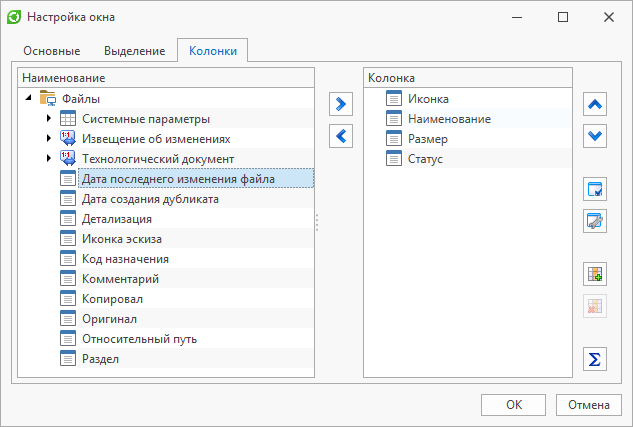Switch to the Выделение tab
633x427 pixels.
coord(134,51)
